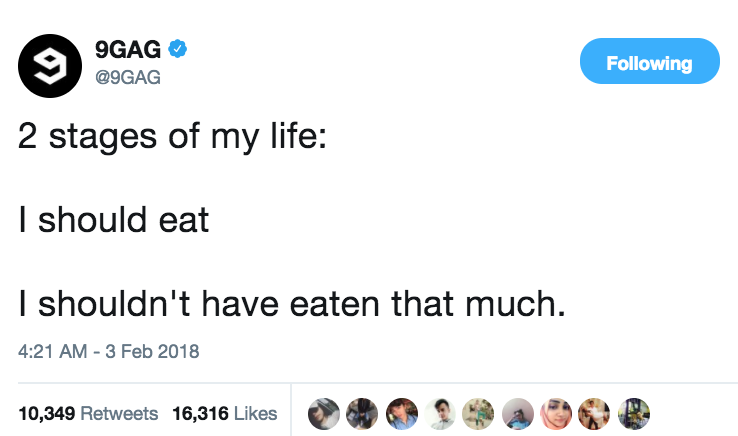This screenshot has height=436, width=738.
Task: Click the '2 stages of my life:' text
Action: point(171,138)
